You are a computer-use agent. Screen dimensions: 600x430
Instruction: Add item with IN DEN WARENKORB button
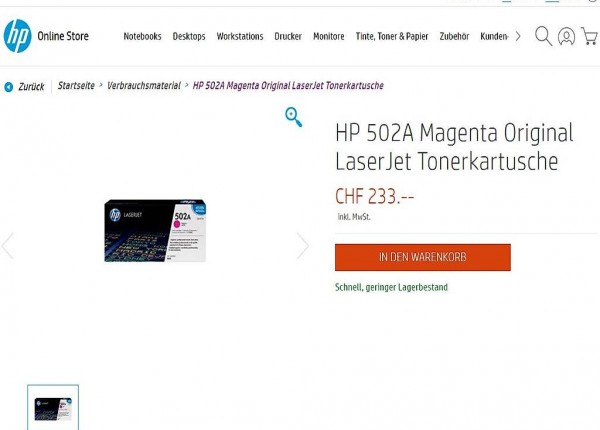[423, 257]
